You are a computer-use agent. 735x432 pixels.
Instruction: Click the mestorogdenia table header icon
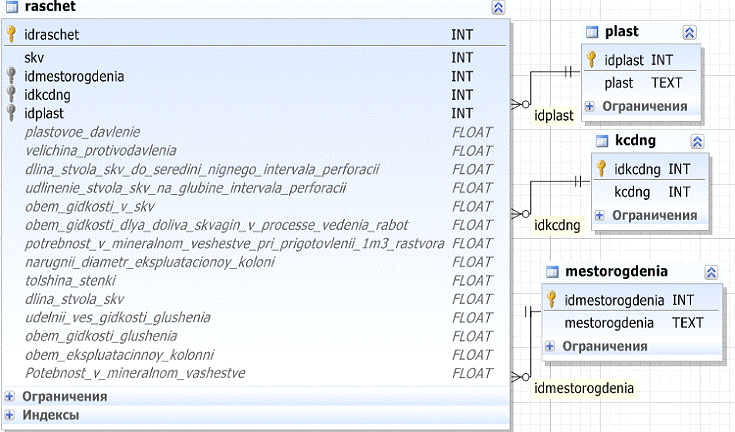[x=552, y=272]
